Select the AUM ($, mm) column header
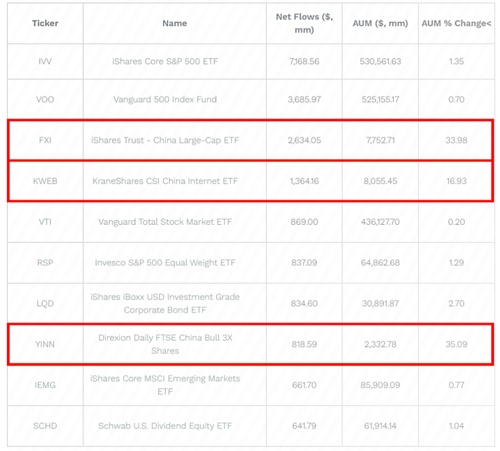 point(380,23)
